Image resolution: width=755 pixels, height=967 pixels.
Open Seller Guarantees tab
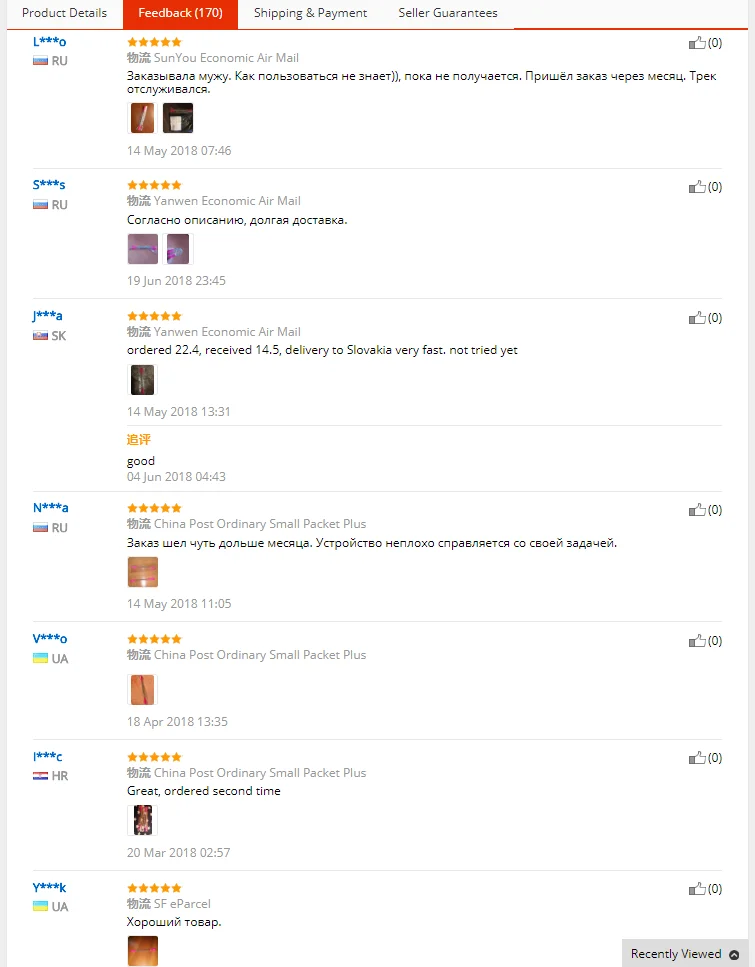click(448, 13)
